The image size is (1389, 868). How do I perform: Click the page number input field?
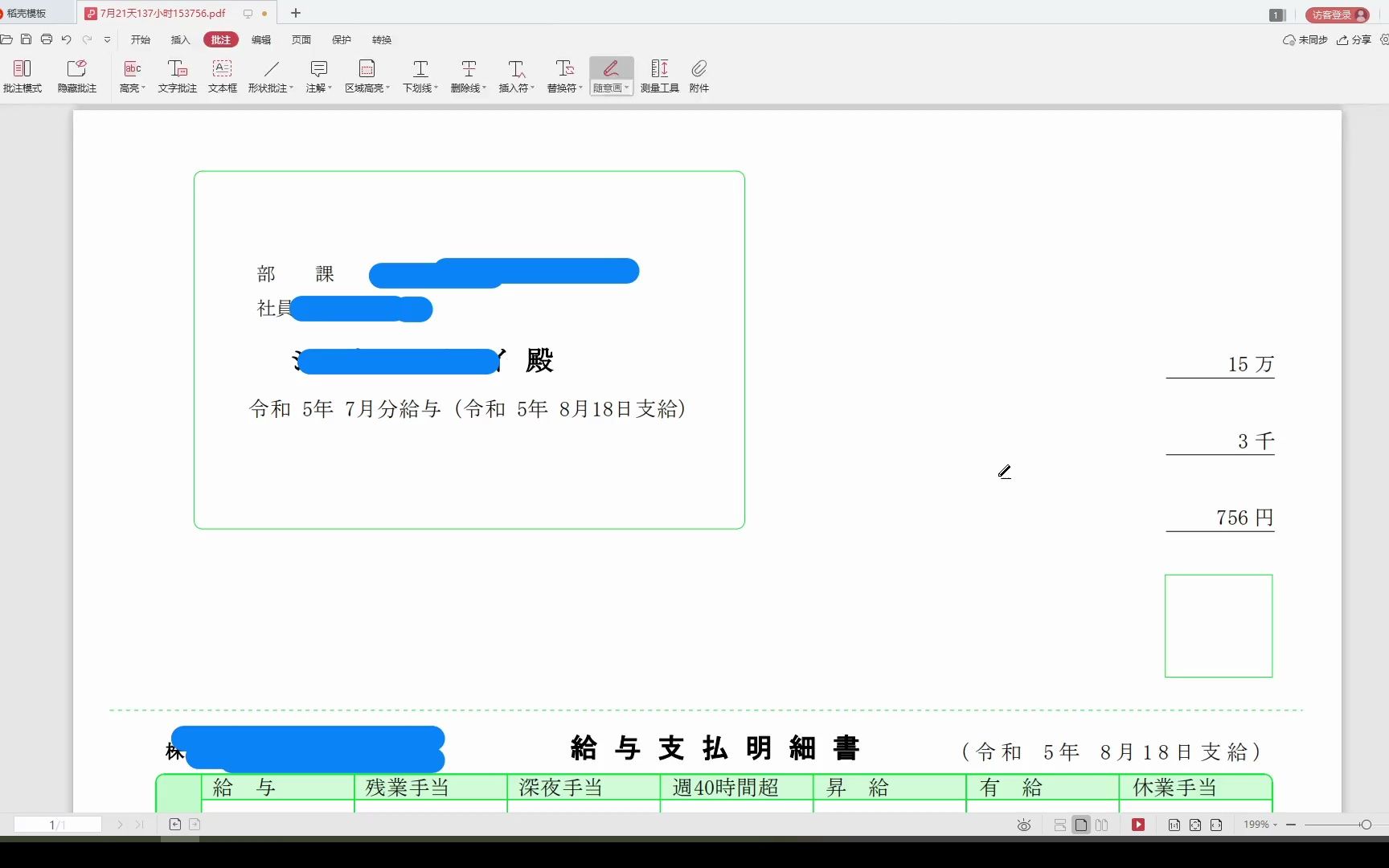[x=58, y=825]
